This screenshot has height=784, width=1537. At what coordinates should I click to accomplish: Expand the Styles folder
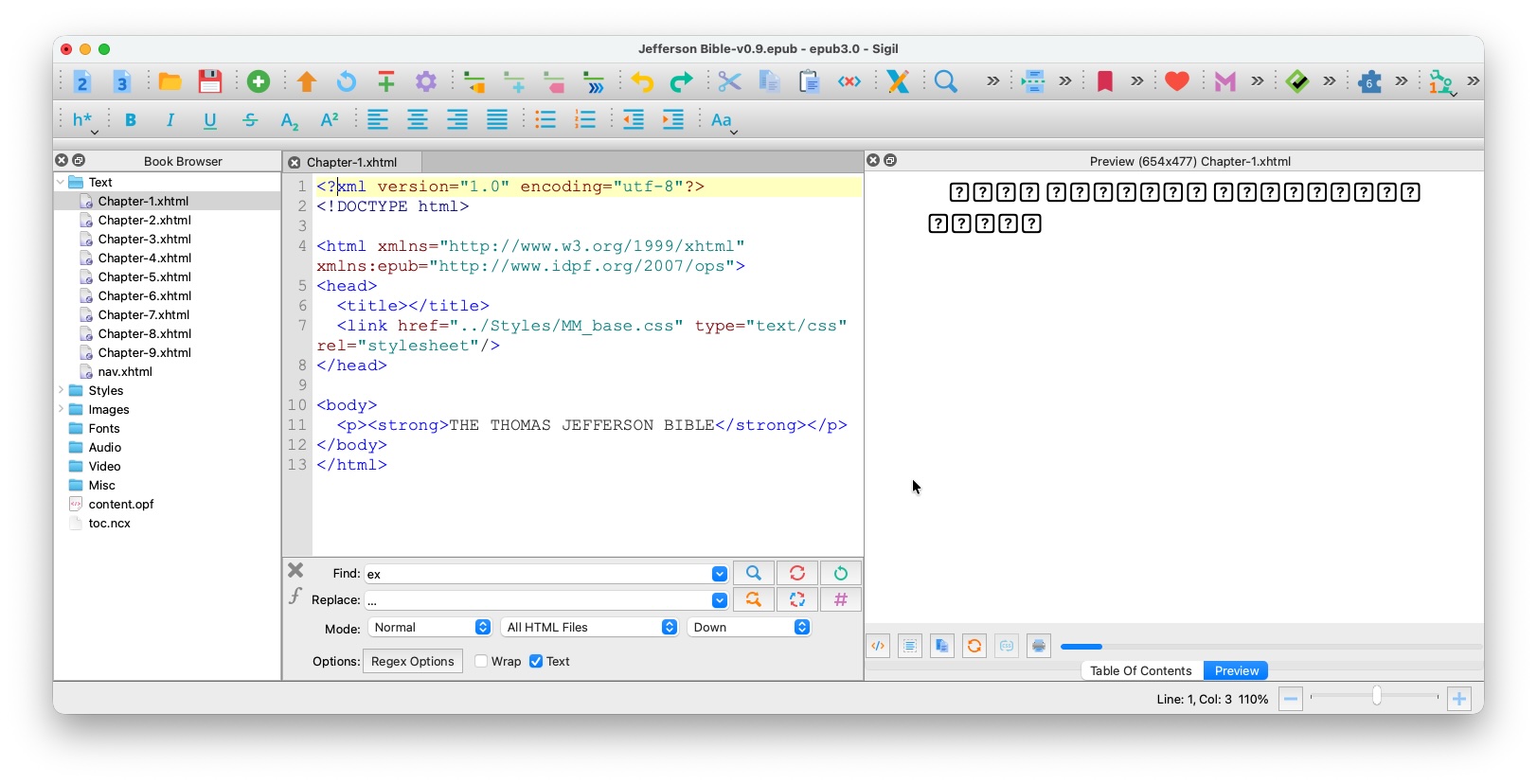coord(62,390)
